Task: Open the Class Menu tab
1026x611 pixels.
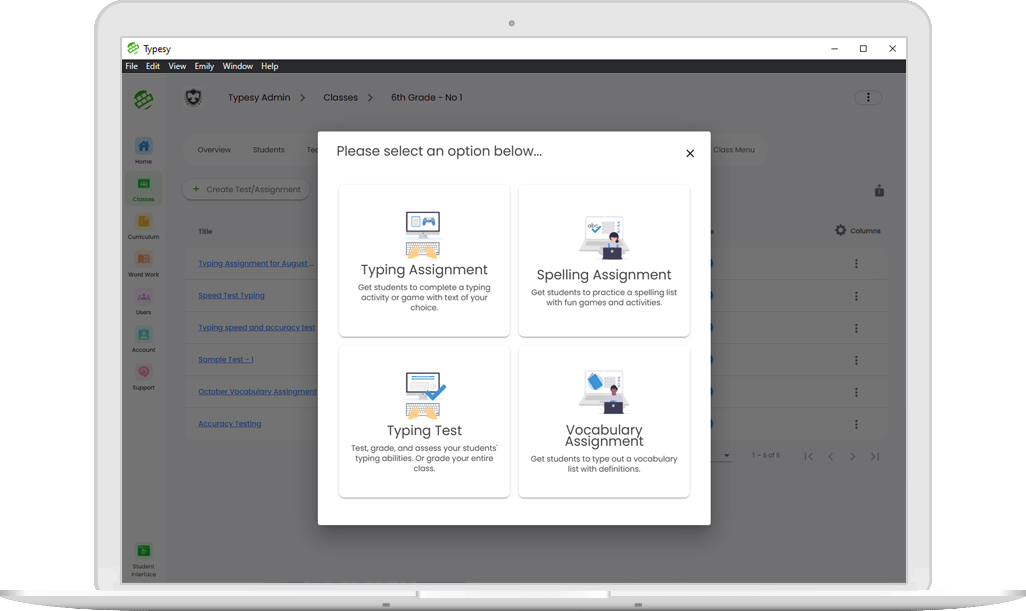Action: (734, 150)
